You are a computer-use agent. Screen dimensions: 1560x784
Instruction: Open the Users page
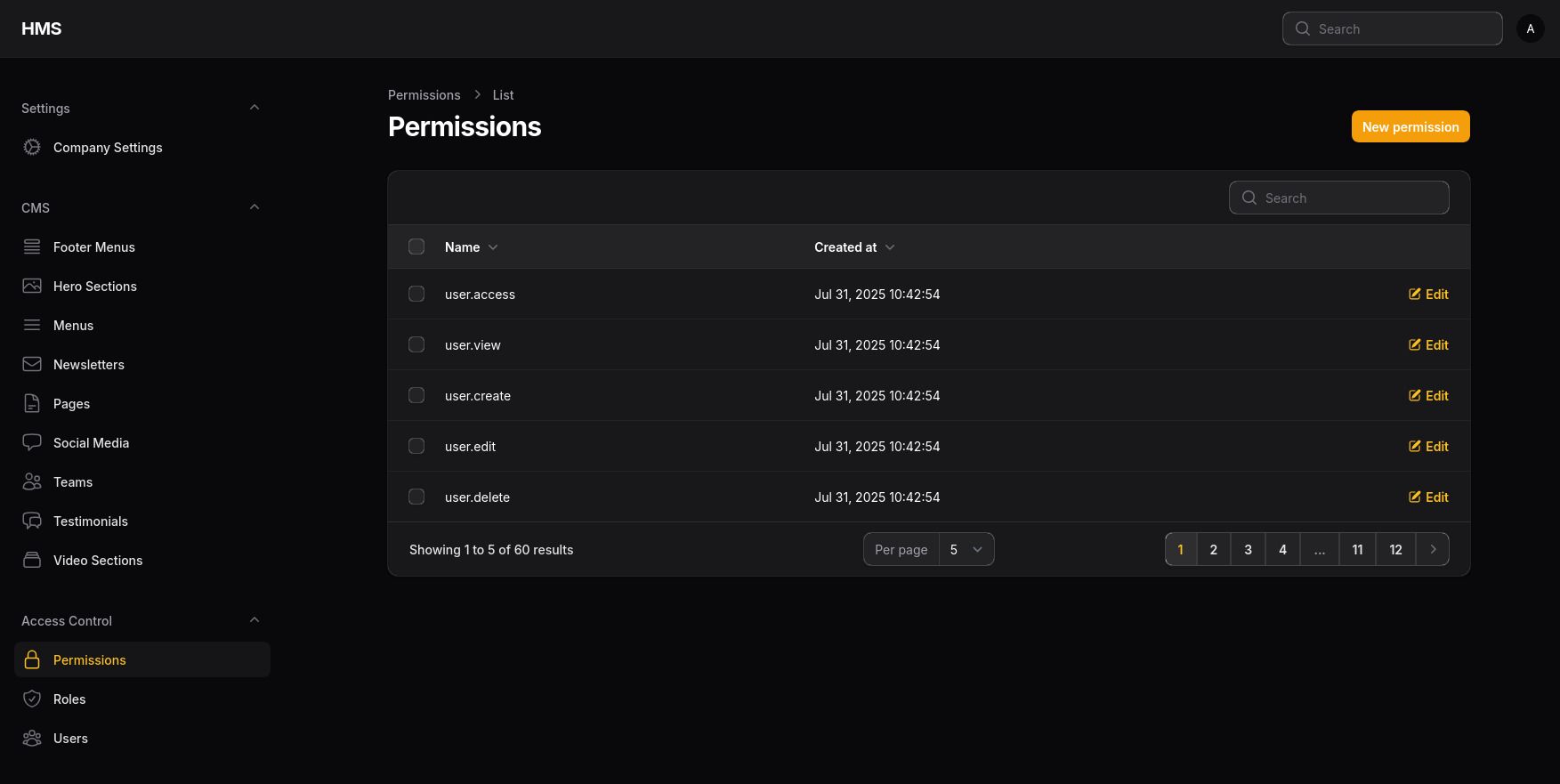point(142,738)
